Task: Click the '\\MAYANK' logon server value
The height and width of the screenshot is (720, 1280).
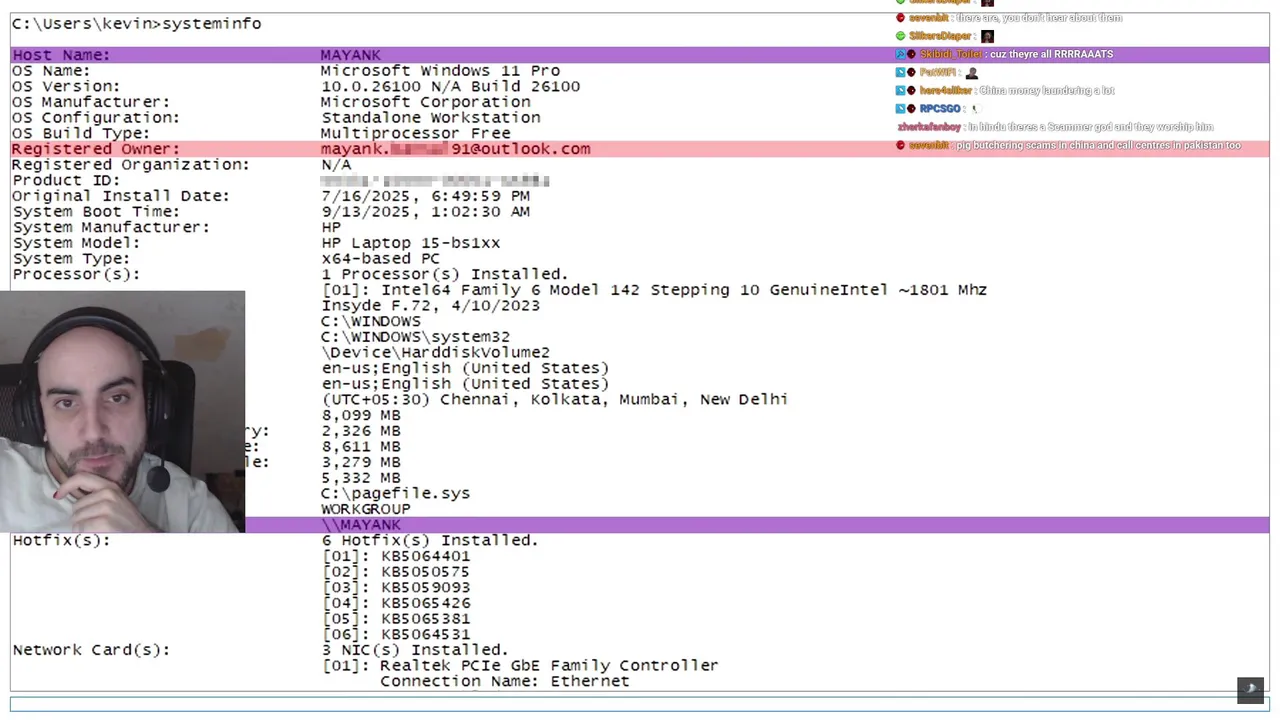Action: [361, 525]
